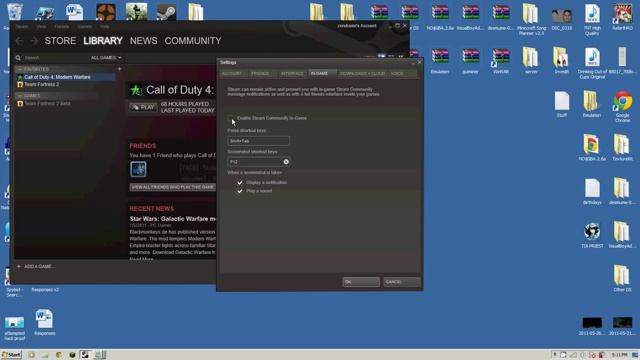Open attempted hack proof desktop icon
This screenshot has height=360, width=640.
click(15, 328)
